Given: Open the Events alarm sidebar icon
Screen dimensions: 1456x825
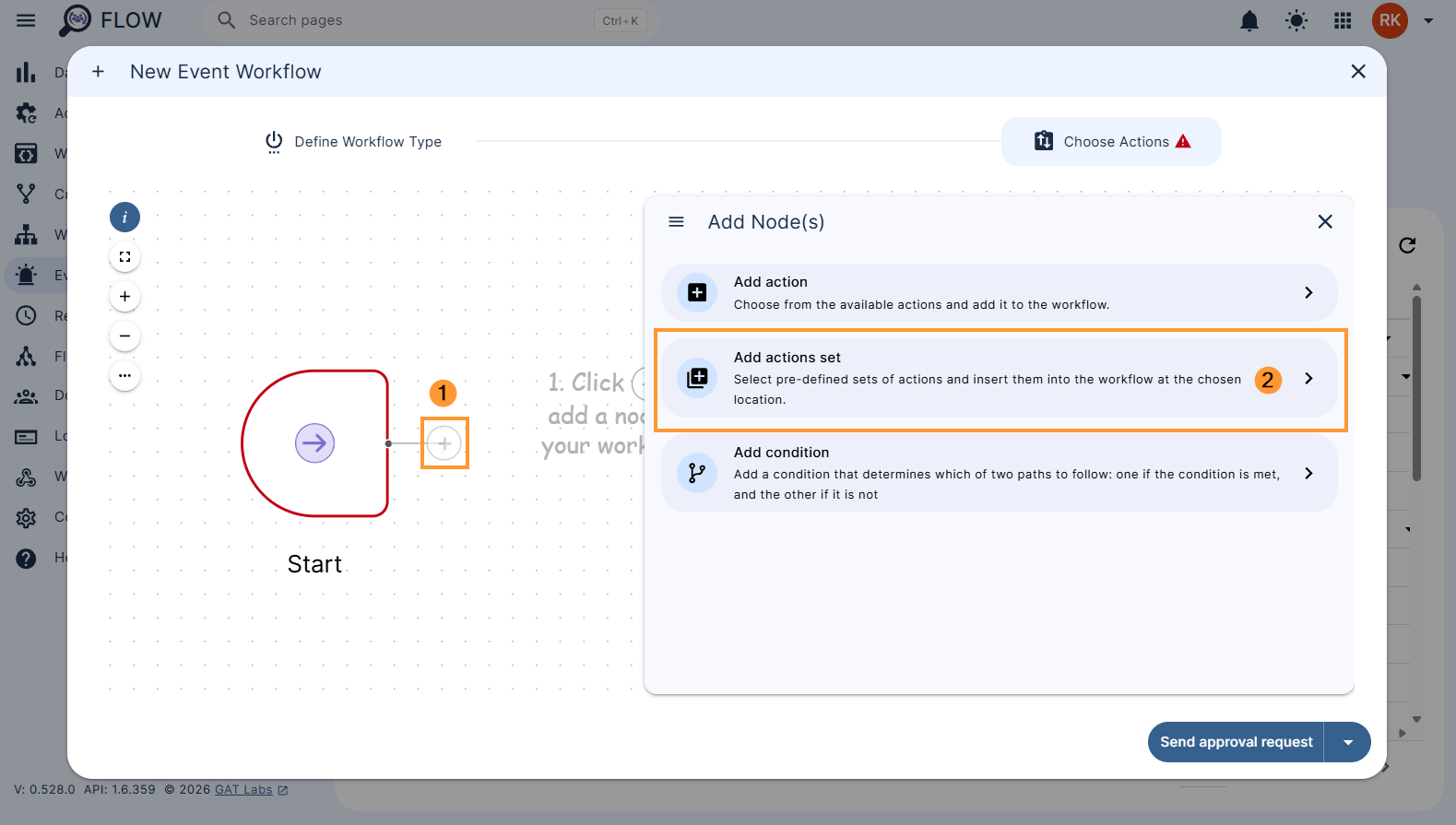Looking at the screenshot, I should [26, 275].
